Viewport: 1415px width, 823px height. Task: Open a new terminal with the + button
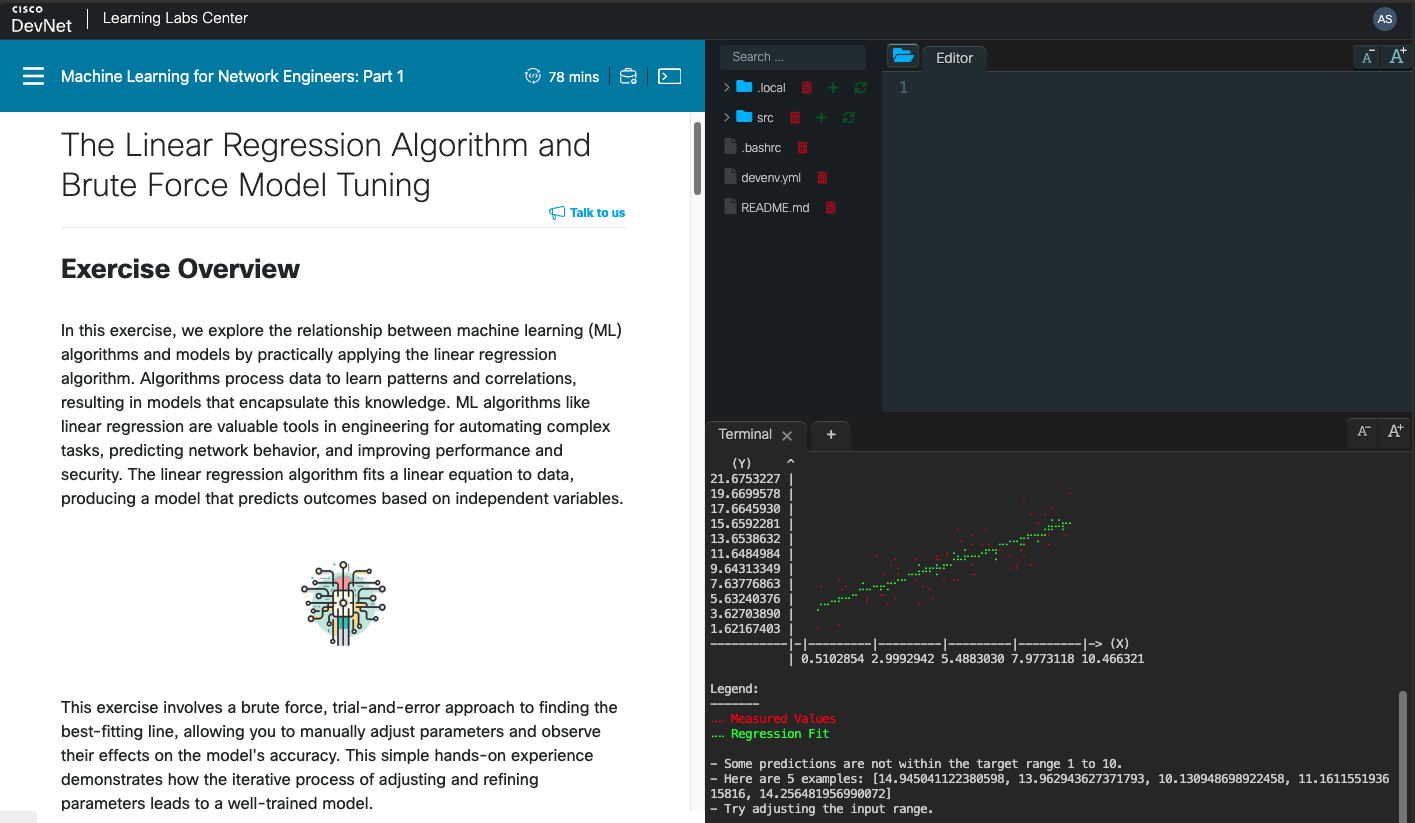pyautogui.click(x=831, y=434)
